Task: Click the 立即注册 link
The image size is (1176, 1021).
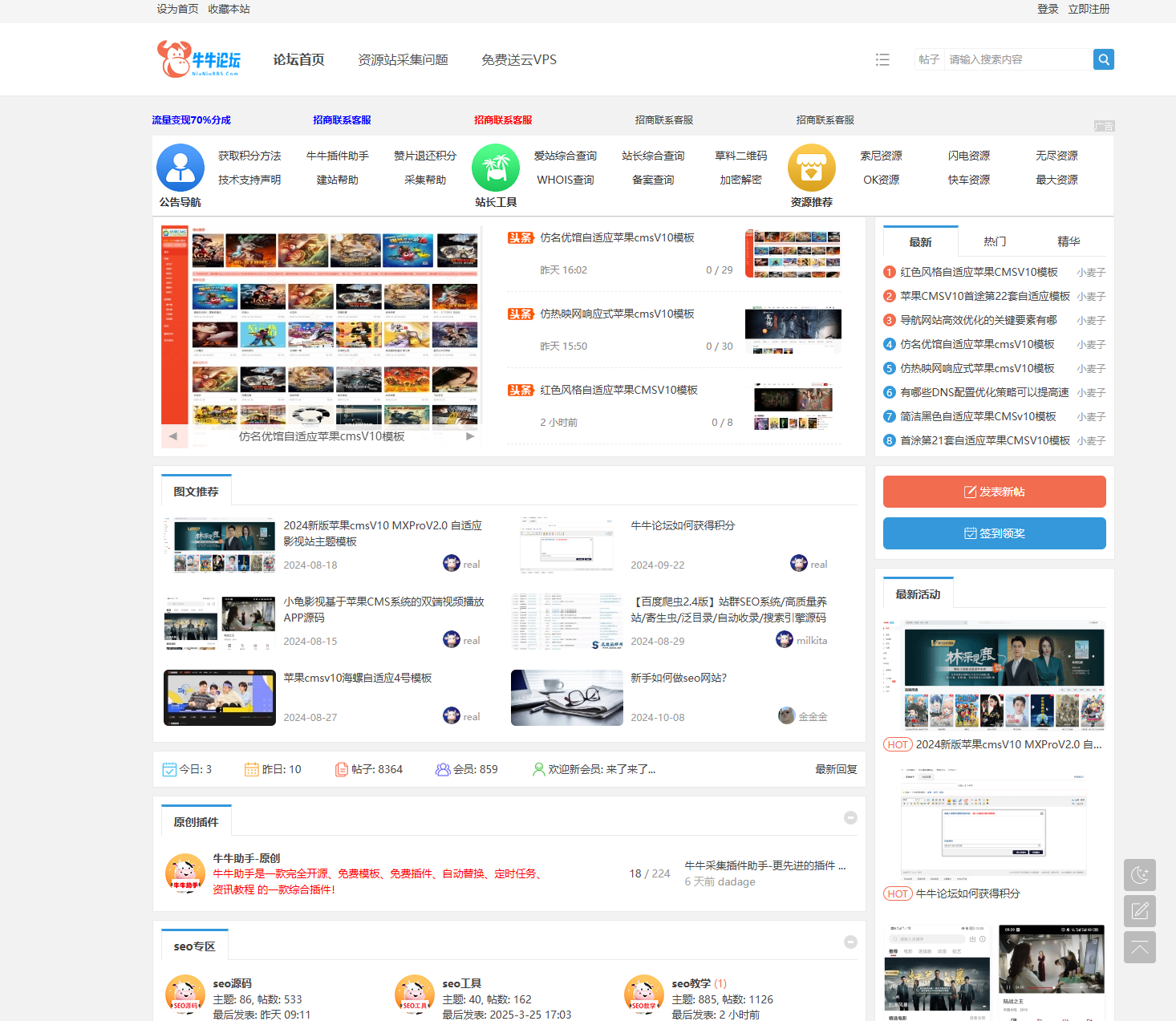Action: click(1089, 10)
